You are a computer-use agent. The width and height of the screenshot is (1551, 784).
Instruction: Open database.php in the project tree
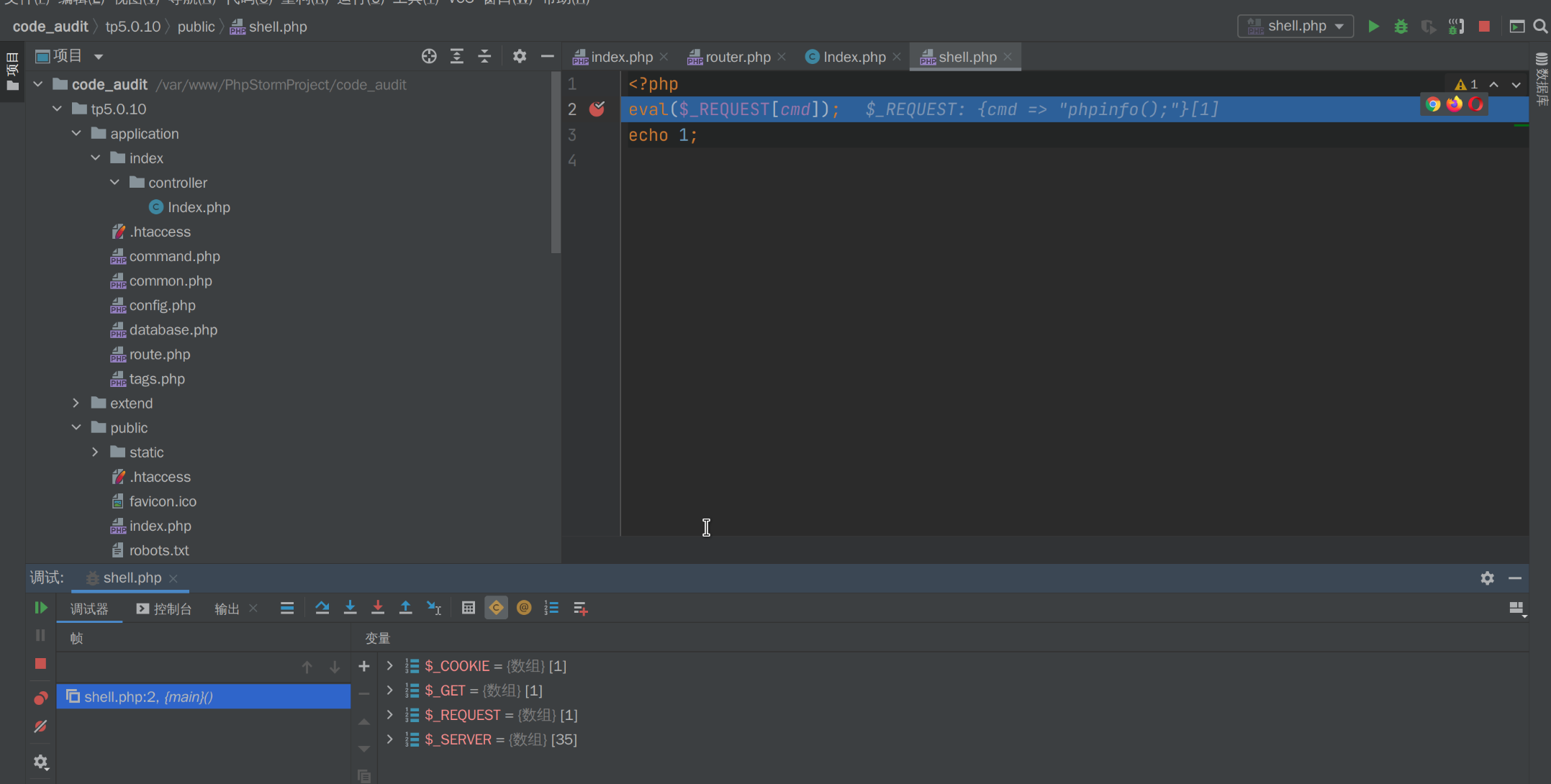[173, 330]
